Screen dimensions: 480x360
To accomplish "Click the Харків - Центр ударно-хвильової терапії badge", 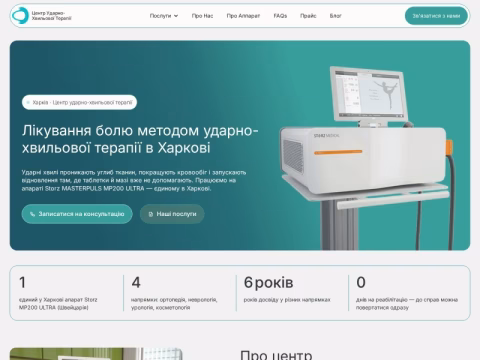I will click(x=79, y=102).
